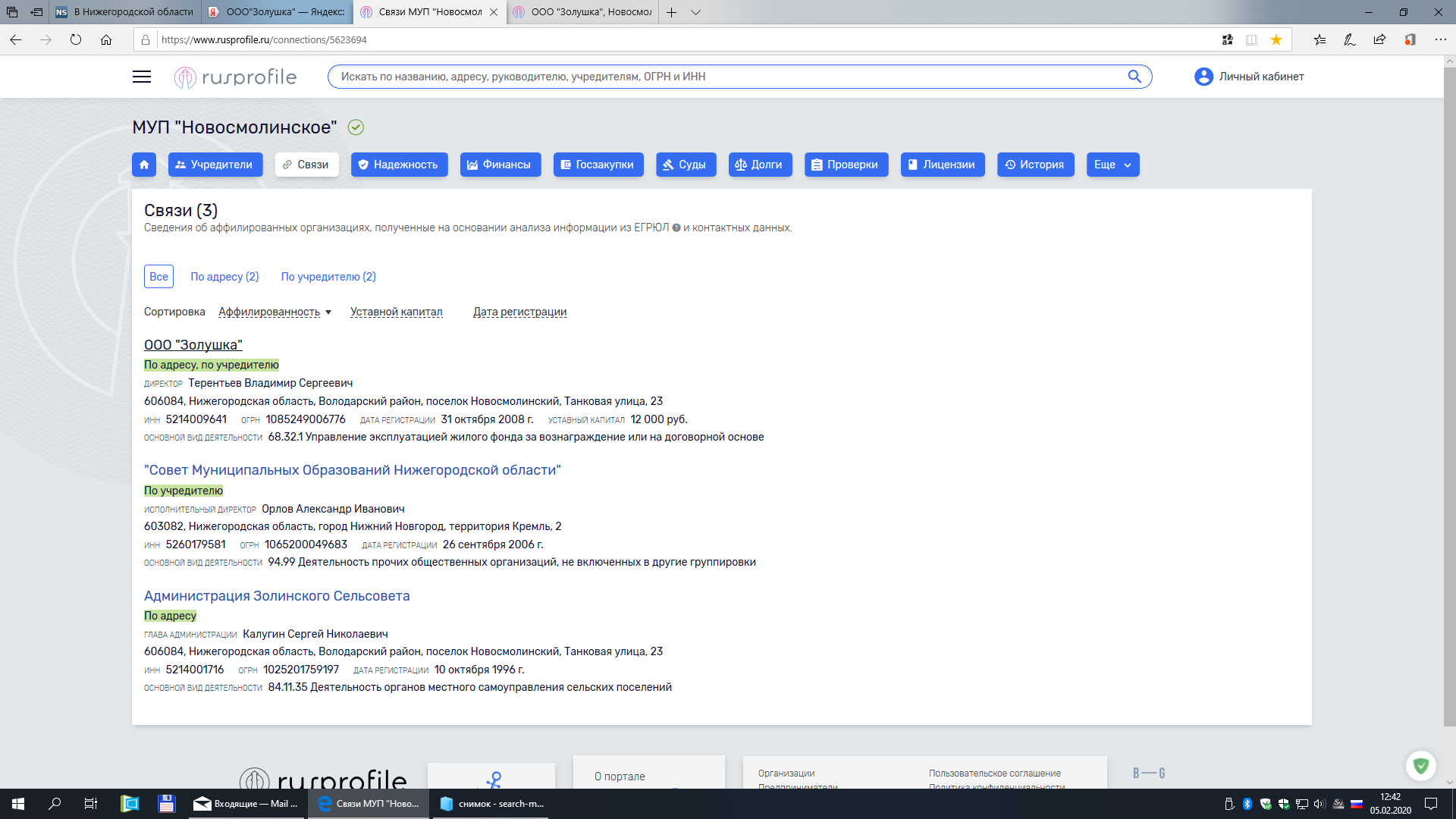Sort by Уставной капитал
The height and width of the screenshot is (819, 1456).
[x=396, y=312]
